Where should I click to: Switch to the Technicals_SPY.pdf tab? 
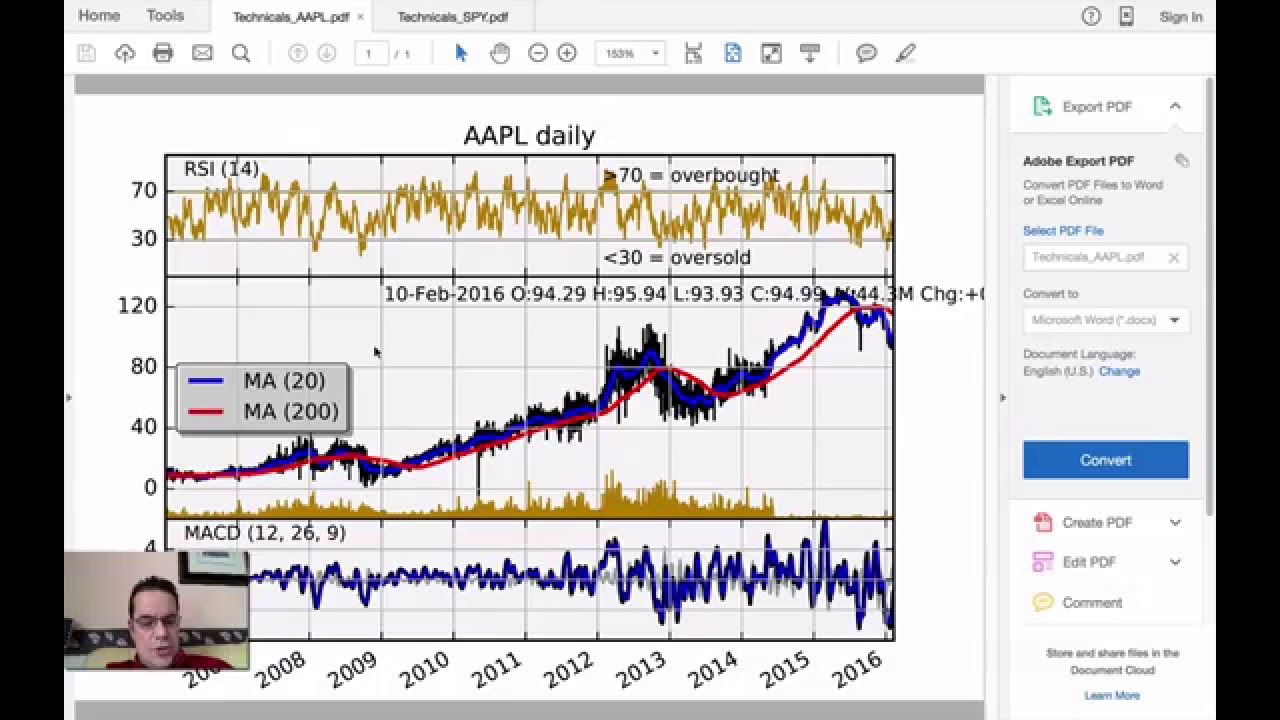coord(452,17)
